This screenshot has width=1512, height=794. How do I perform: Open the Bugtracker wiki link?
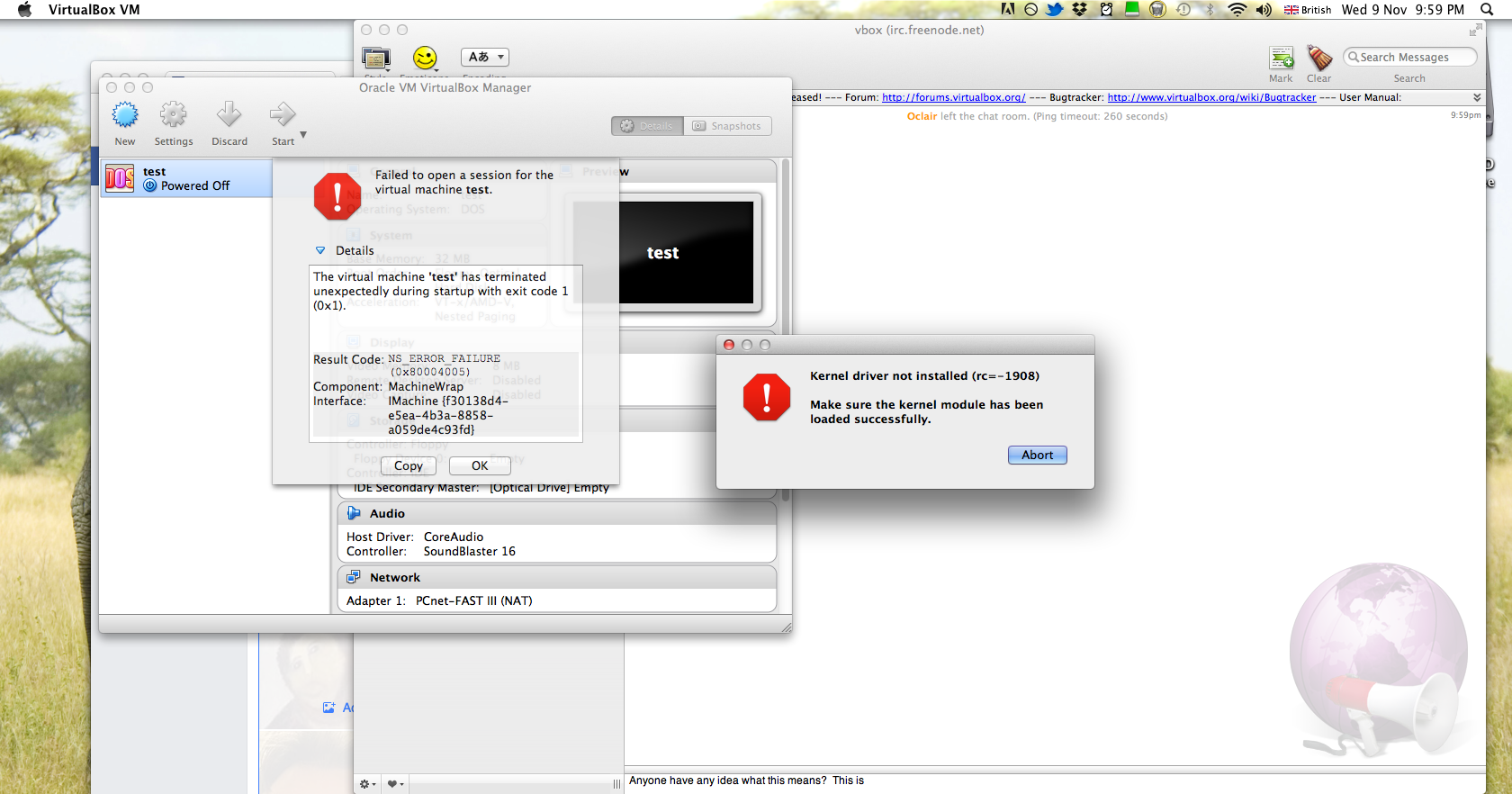coord(1211,97)
